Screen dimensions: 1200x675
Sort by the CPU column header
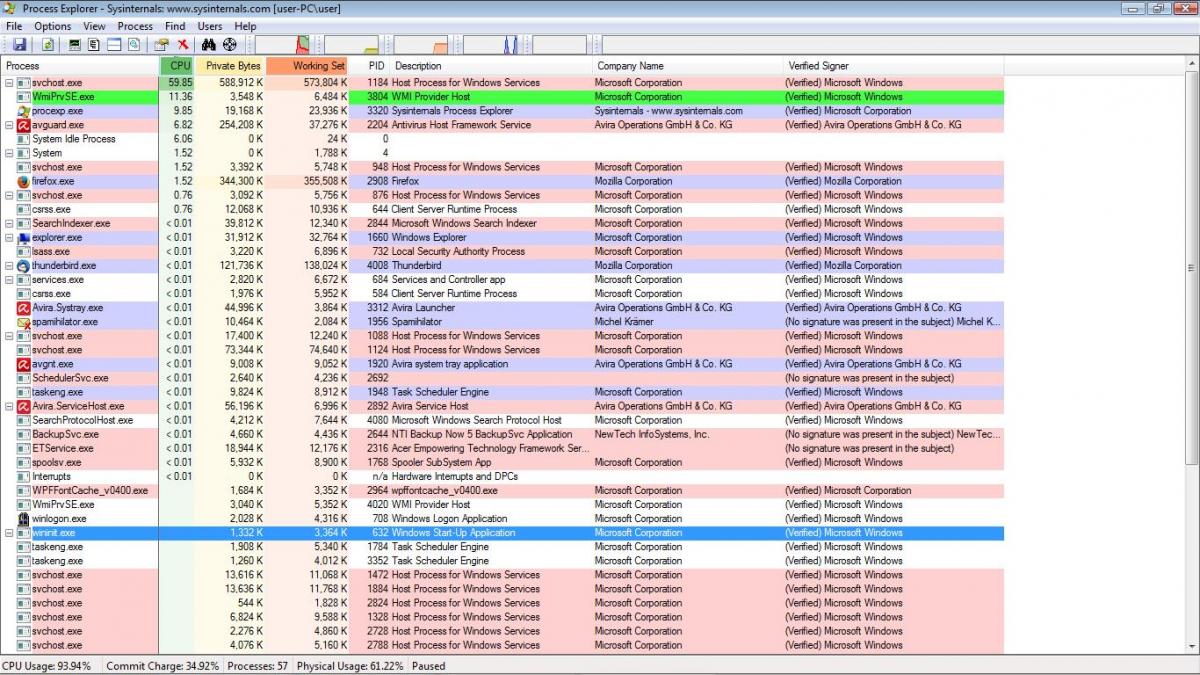[177, 66]
